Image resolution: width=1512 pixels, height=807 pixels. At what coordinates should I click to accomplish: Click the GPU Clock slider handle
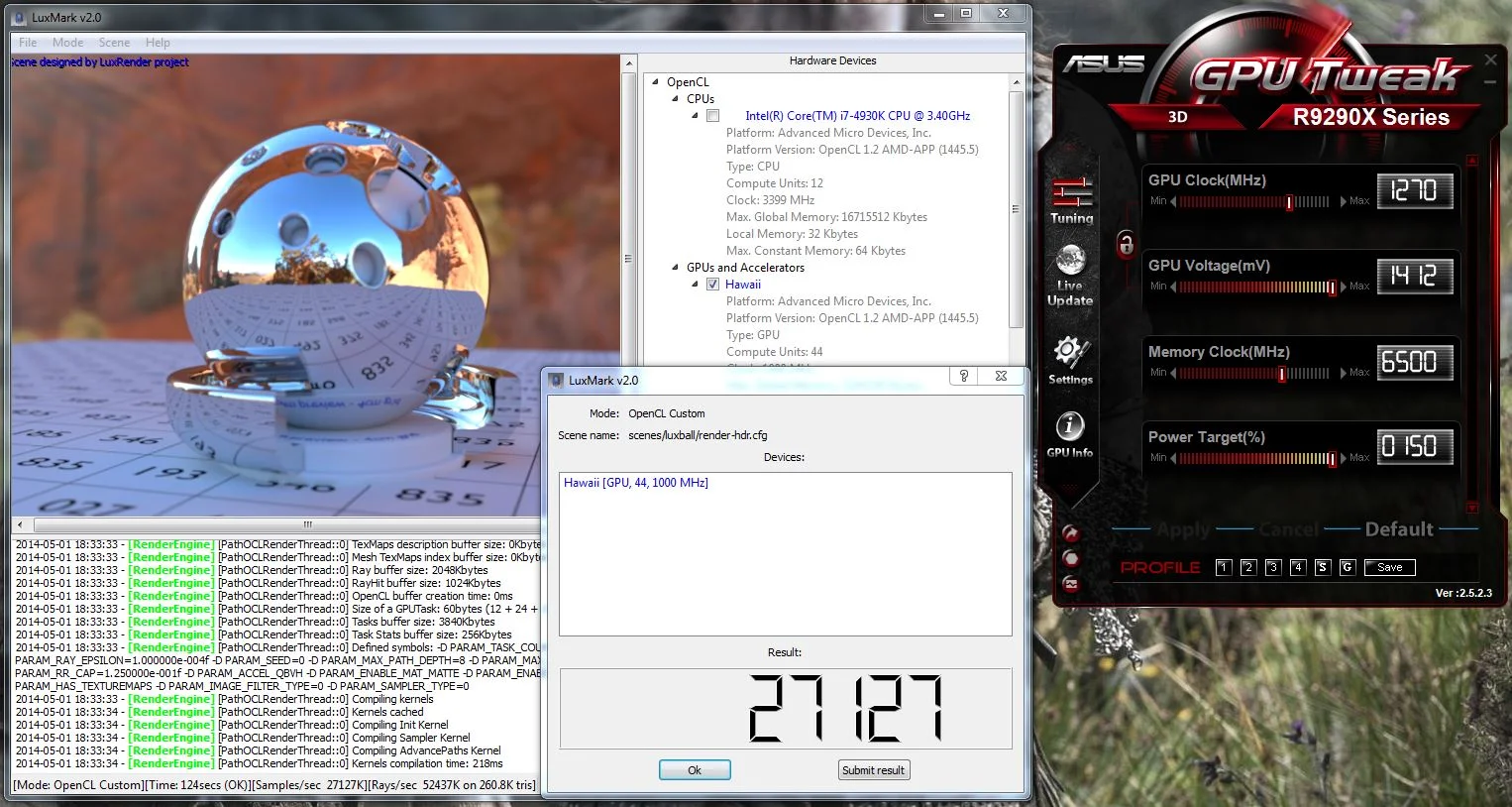1290,202
